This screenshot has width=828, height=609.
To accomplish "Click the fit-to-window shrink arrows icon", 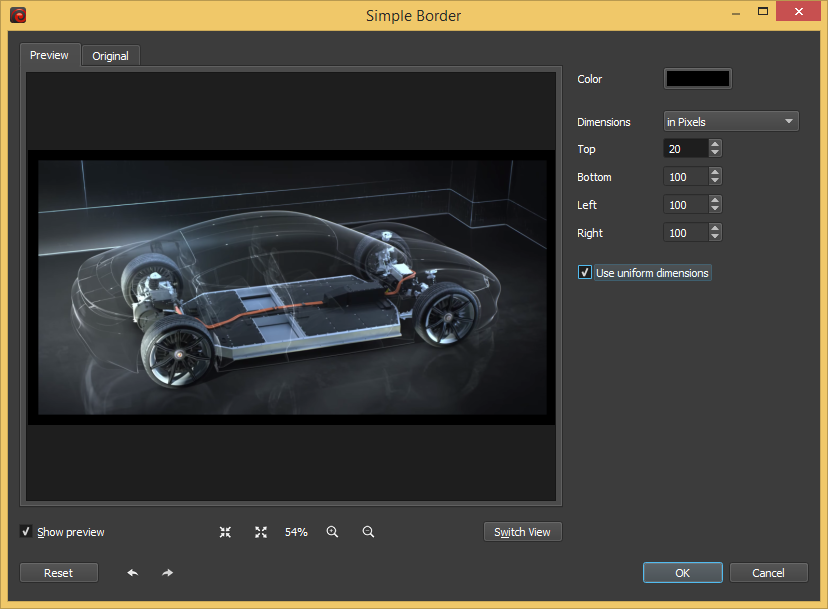I will point(225,532).
